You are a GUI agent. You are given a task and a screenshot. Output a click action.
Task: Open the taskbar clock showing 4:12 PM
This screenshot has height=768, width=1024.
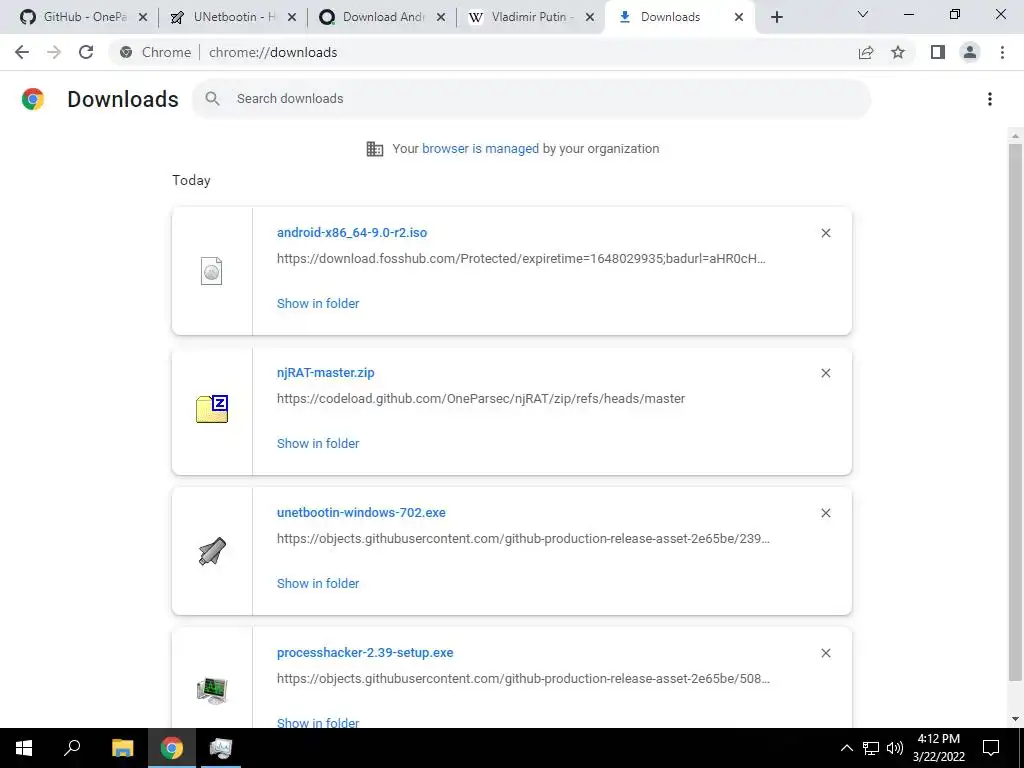(x=938, y=748)
